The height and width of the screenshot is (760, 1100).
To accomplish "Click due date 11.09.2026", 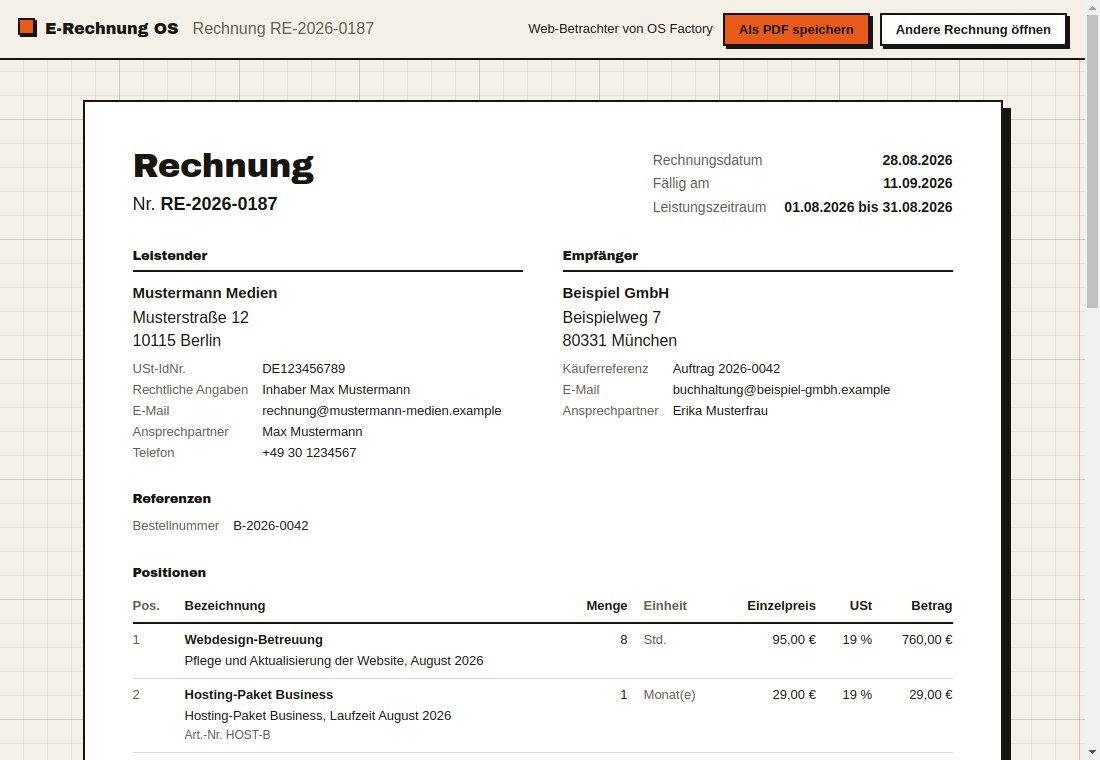I will pyautogui.click(x=917, y=183).
